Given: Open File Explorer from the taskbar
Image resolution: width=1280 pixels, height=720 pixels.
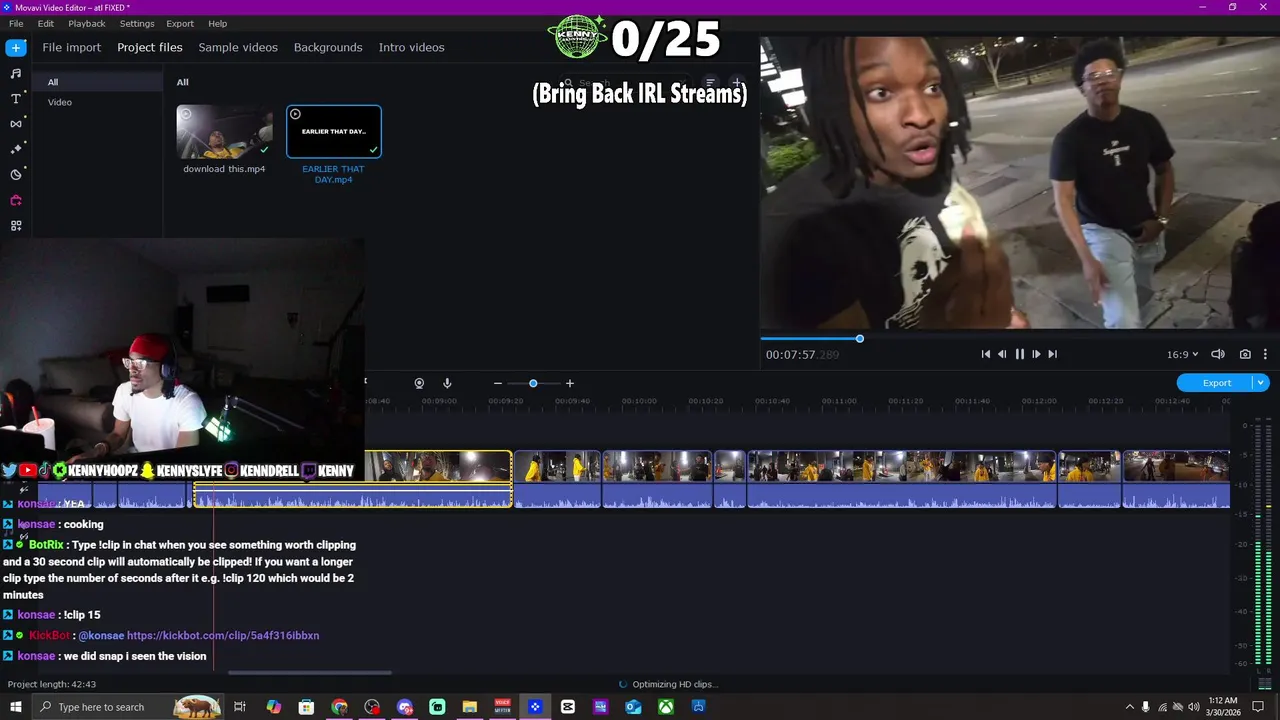Looking at the screenshot, I should pos(469,707).
